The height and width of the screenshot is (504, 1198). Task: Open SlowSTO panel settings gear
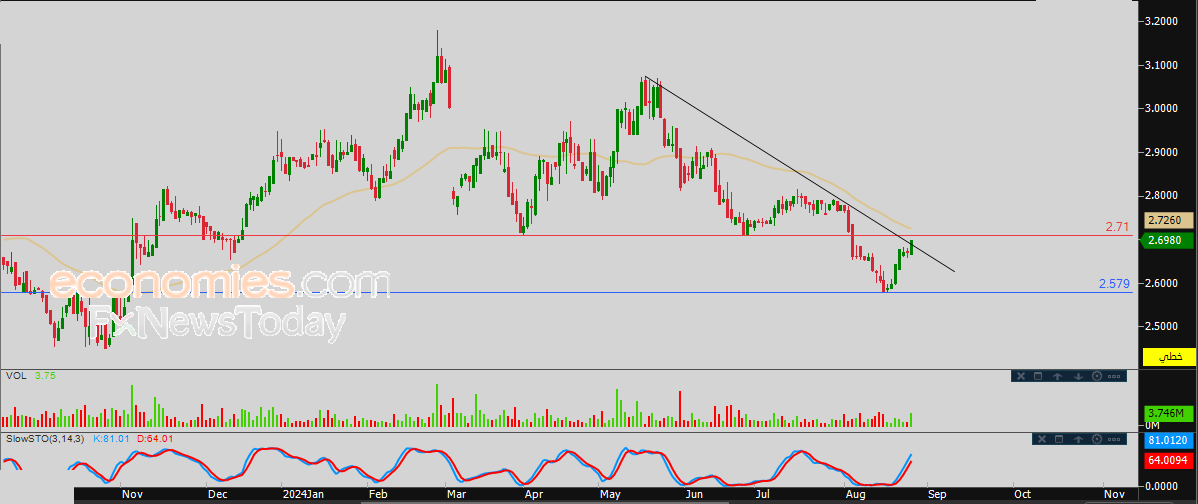point(1097,439)
